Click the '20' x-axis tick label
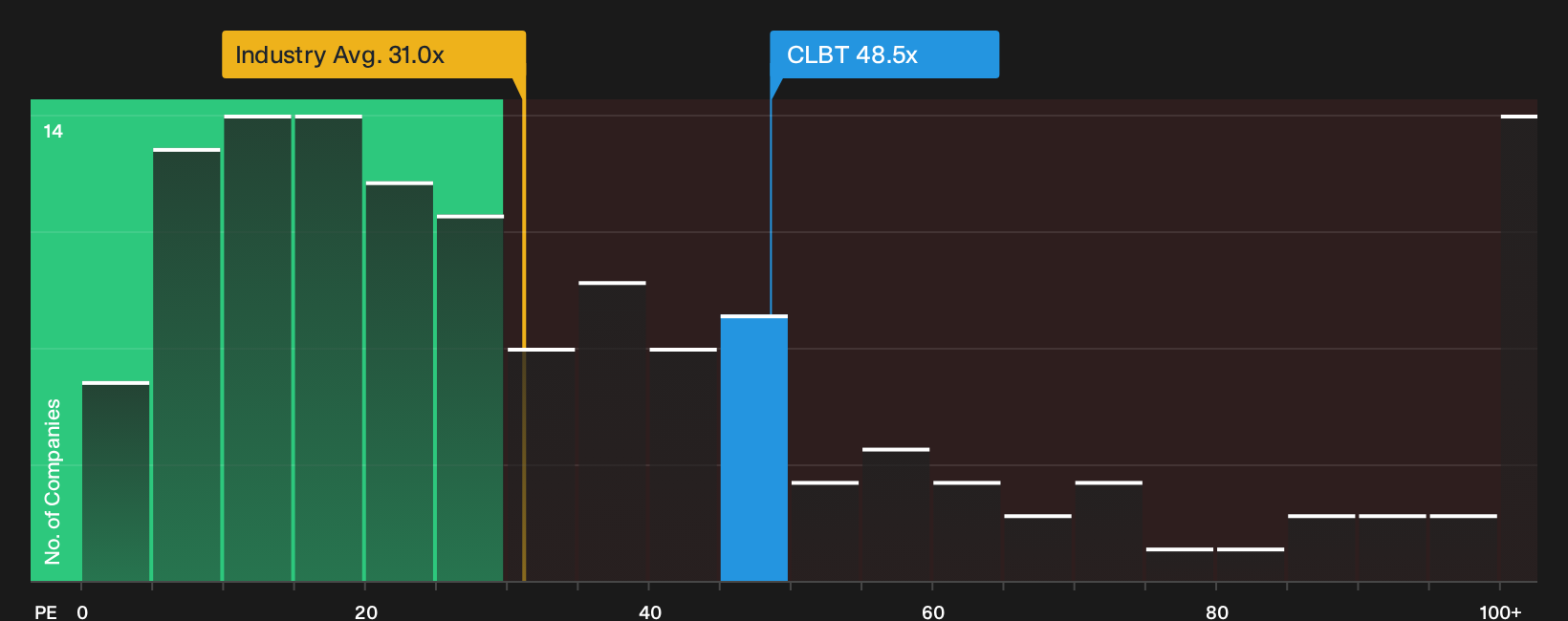 366,612
